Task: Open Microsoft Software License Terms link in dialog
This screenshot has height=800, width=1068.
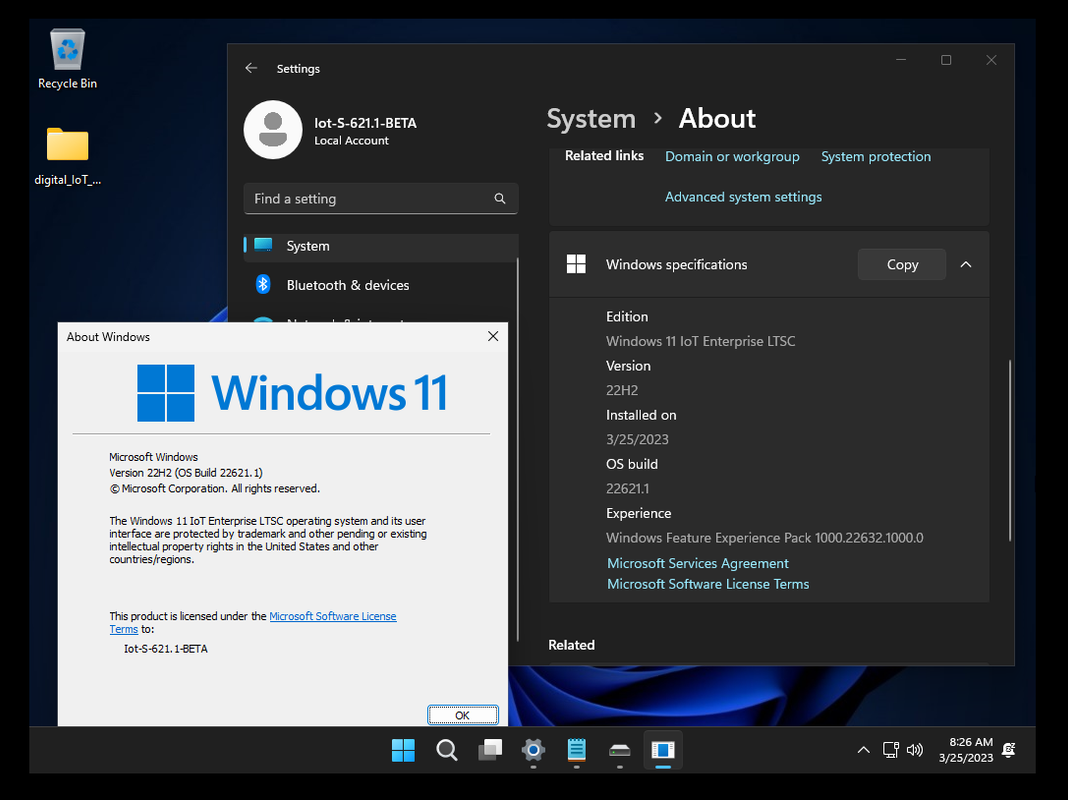Action: [332, 616]
